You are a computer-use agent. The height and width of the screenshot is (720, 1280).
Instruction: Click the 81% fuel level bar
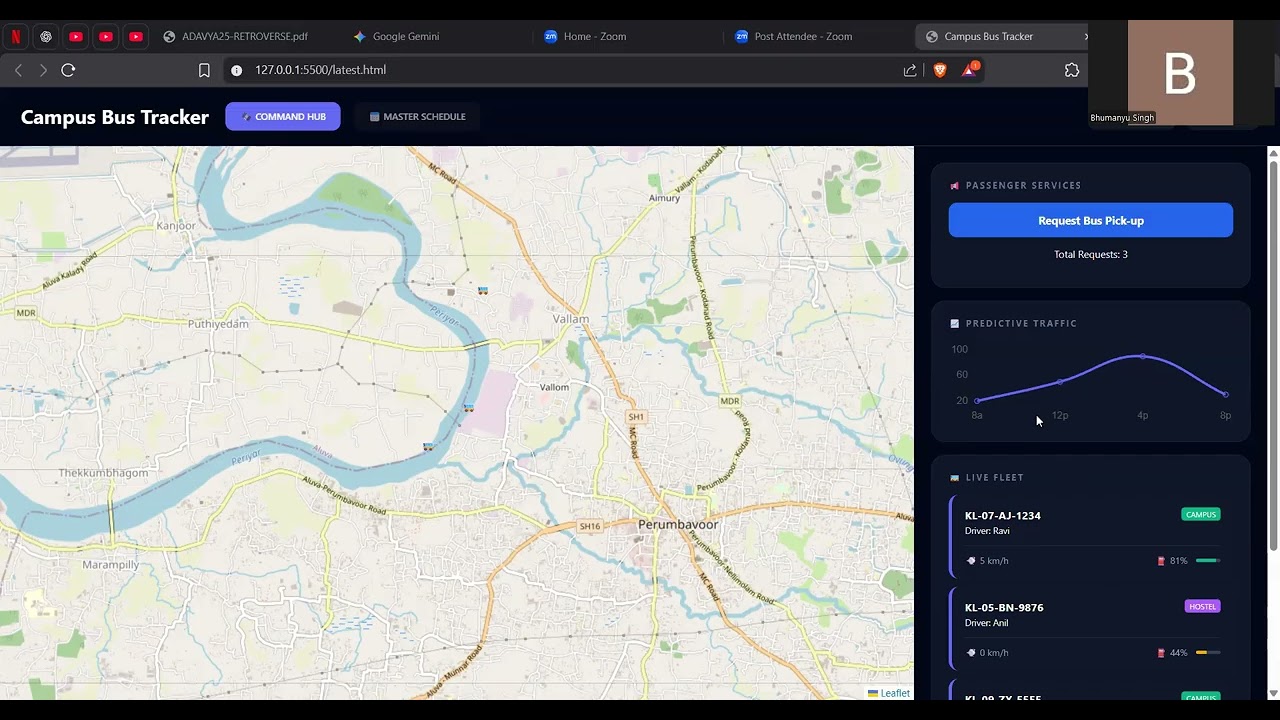(x=1208, y=561)
